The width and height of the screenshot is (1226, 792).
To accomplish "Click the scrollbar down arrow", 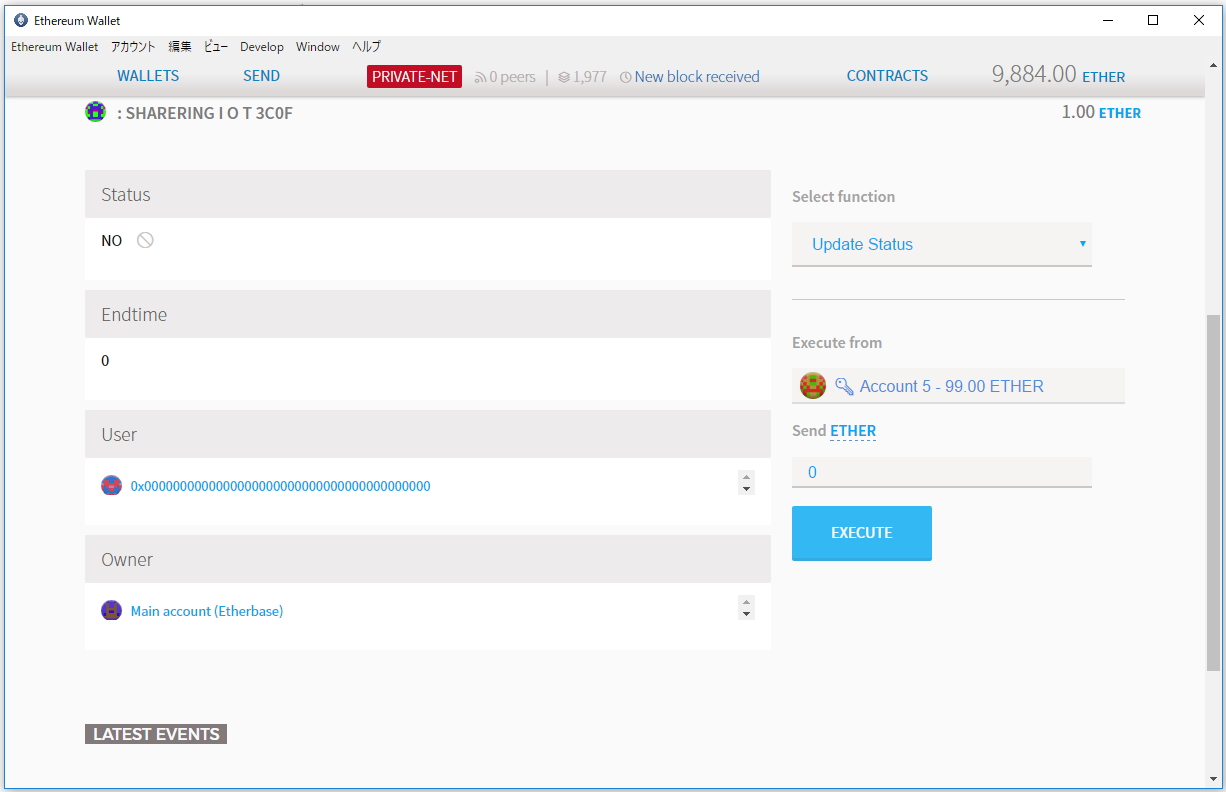I will [x=1214, y=779].
